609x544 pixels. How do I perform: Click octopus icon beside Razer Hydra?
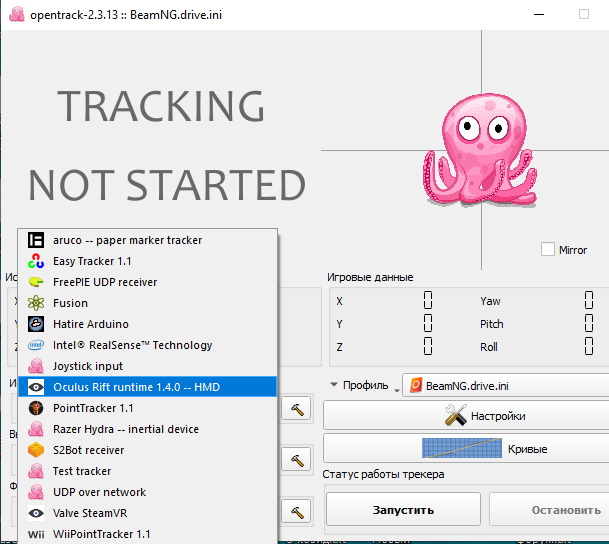(x=36, y=429)
